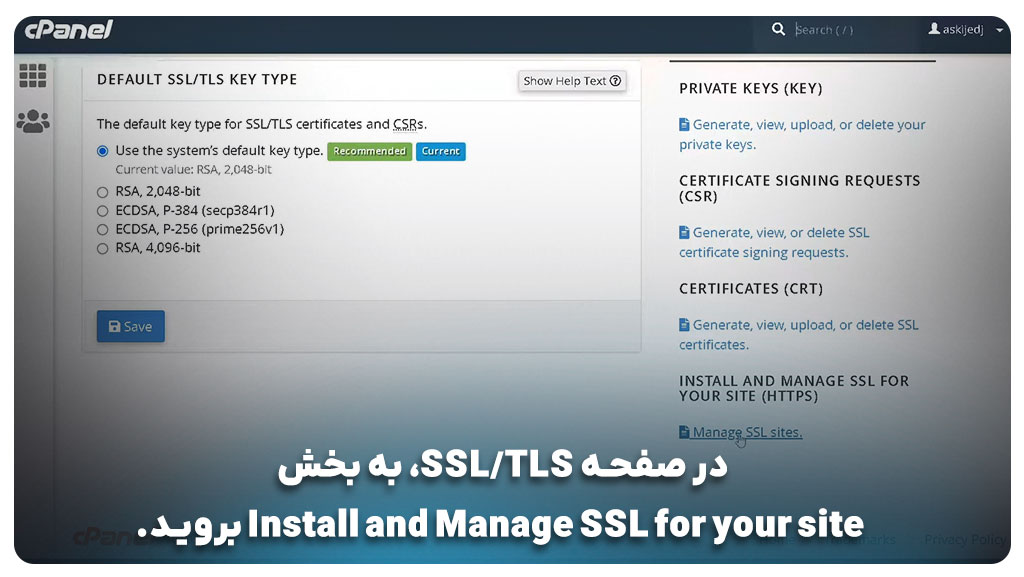The width and height of the screenshot is (1024, 577).
Task: Click the user avatar icon beside askijedj
Action: (x=934, y=30)
